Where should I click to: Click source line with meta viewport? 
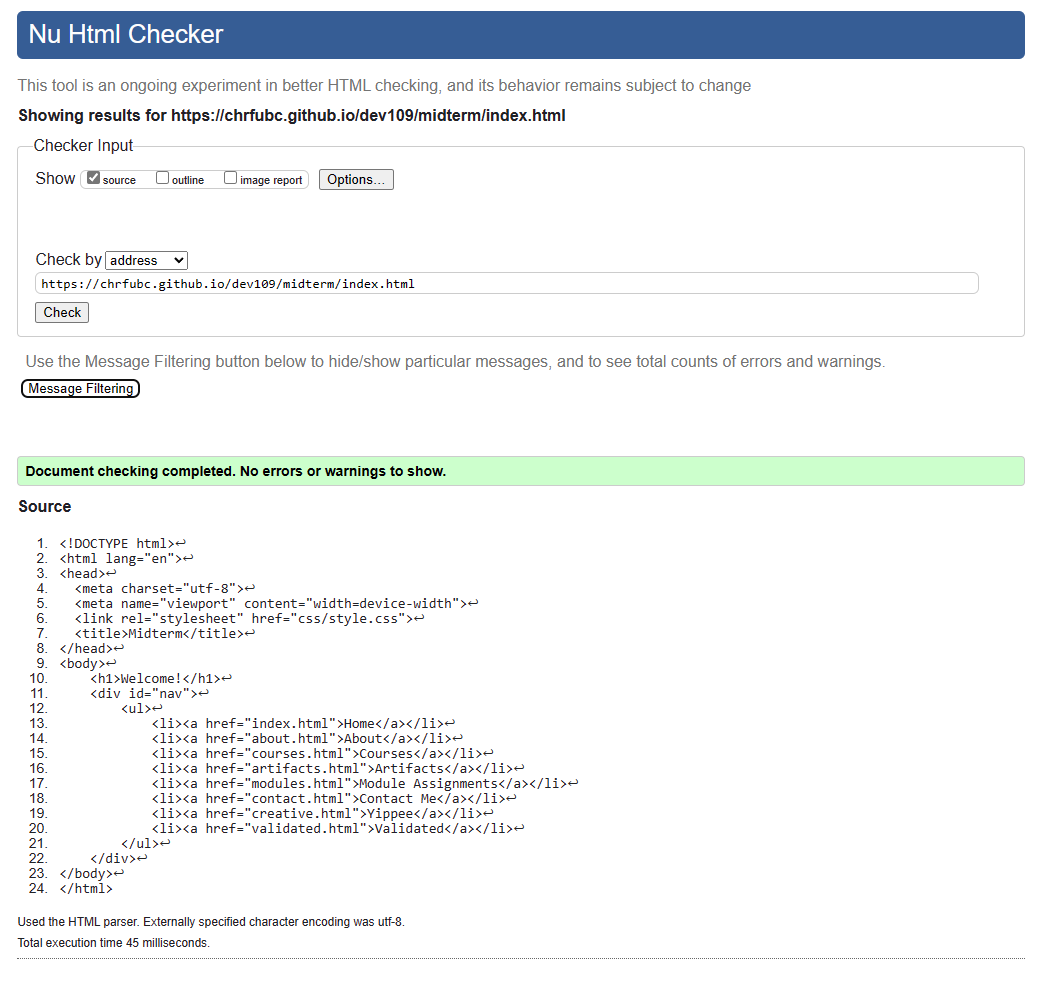tap(276, 603)
